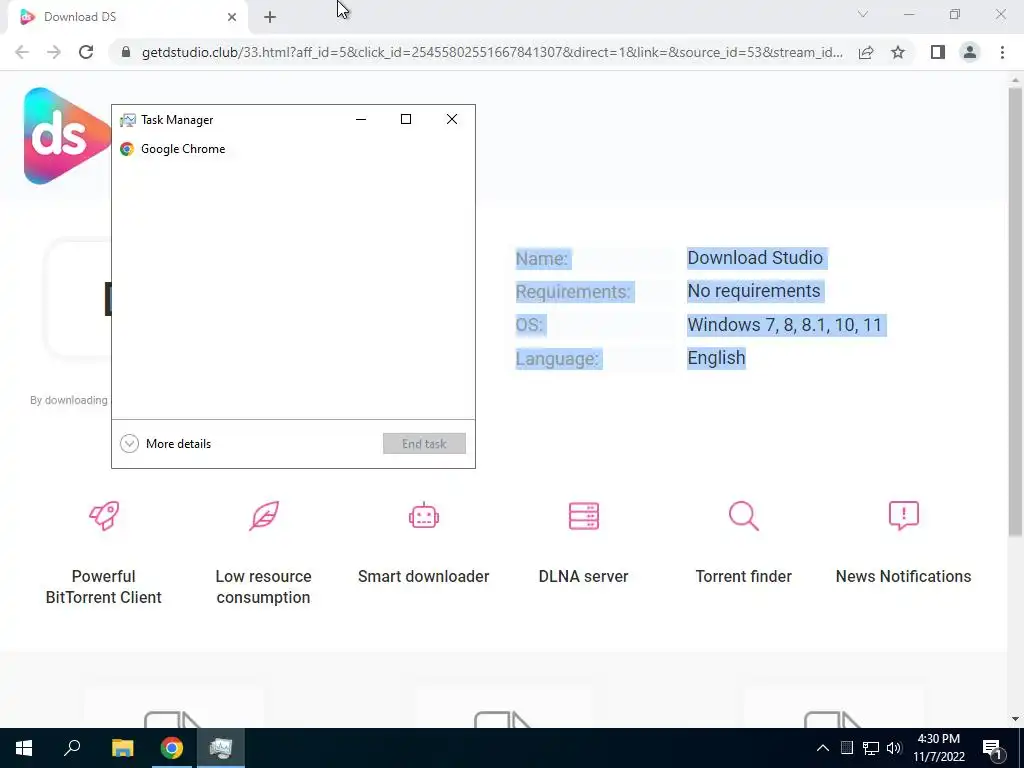The image size is (1024, 768).
Task: Reload the page in Chrome
Action: click(86, 52)
